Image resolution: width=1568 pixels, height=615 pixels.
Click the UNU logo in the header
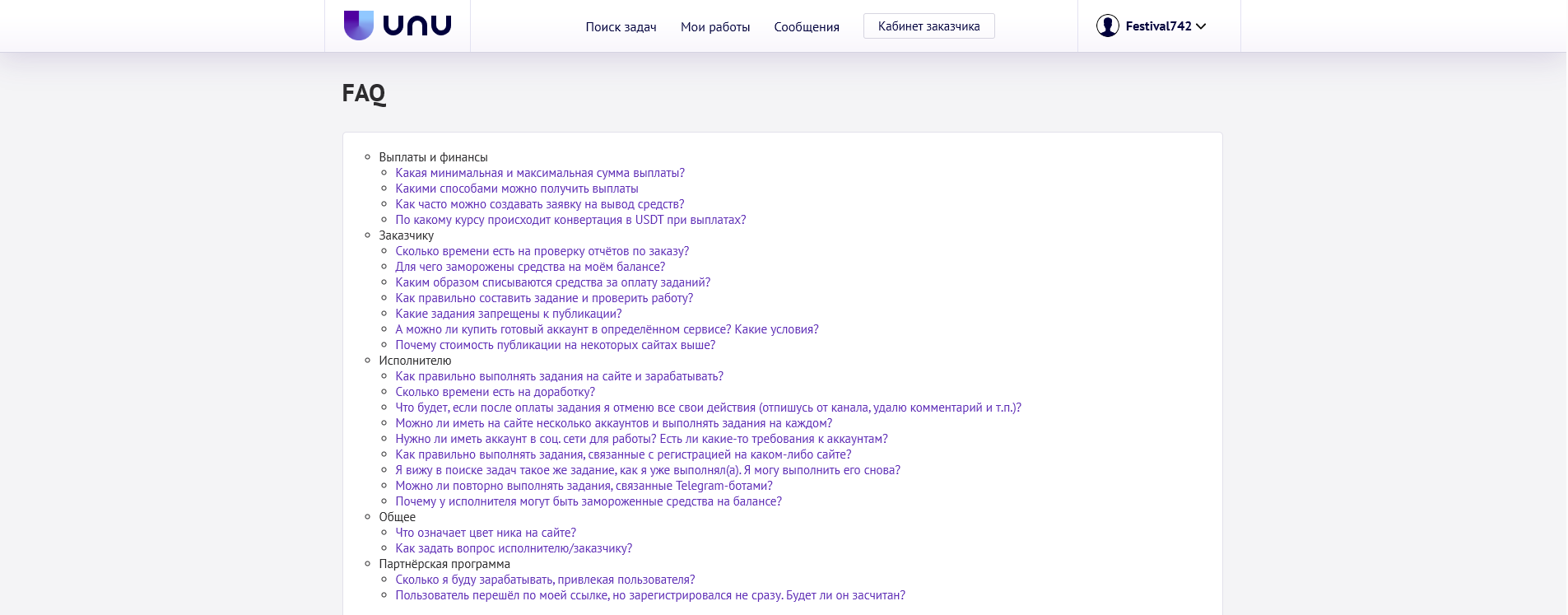398,26
